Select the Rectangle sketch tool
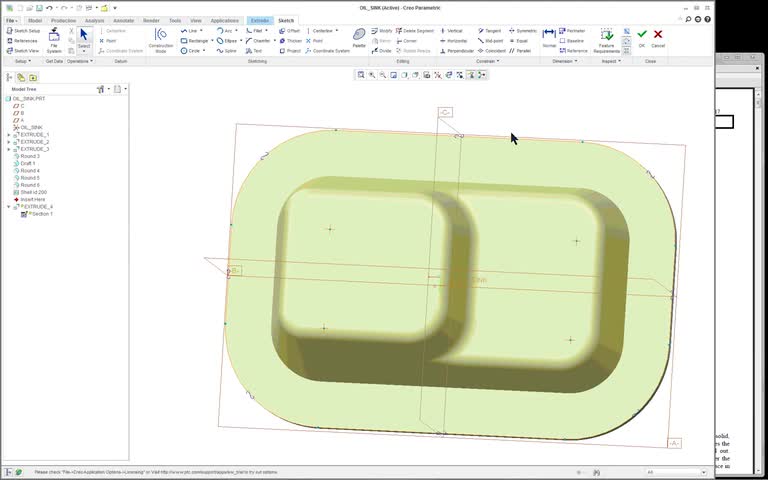This screenshot has height=480, width=768. 194,41
